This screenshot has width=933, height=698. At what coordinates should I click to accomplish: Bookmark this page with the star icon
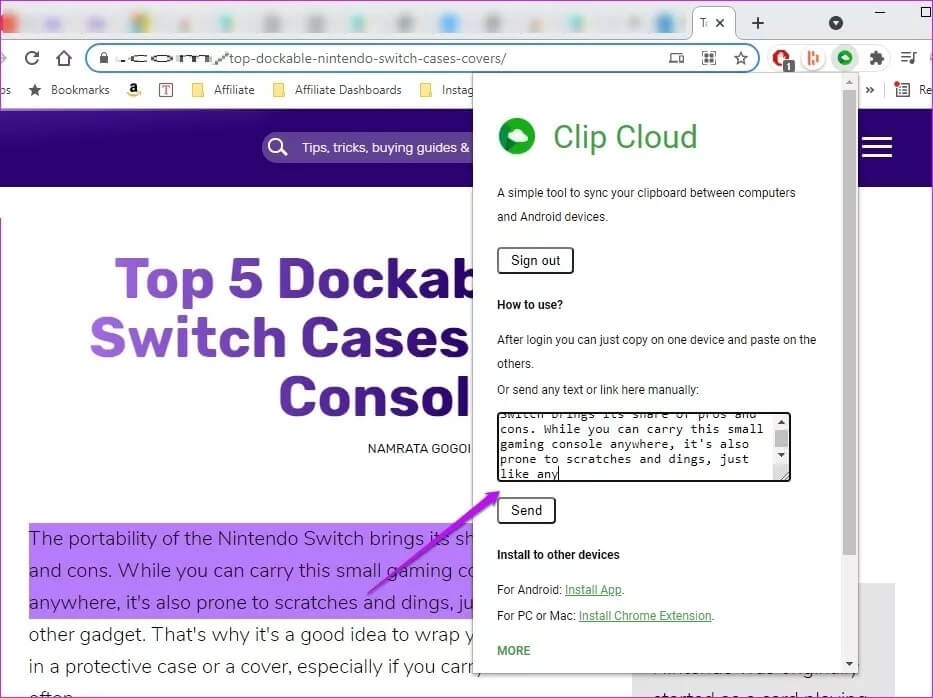point(740,58)
